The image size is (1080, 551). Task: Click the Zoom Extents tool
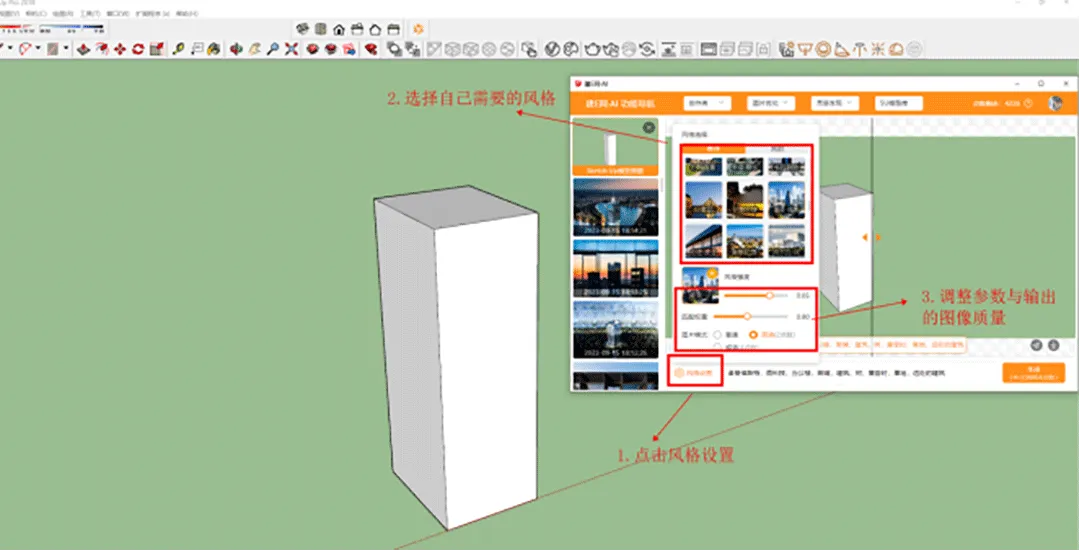click(x=291, y=49)
